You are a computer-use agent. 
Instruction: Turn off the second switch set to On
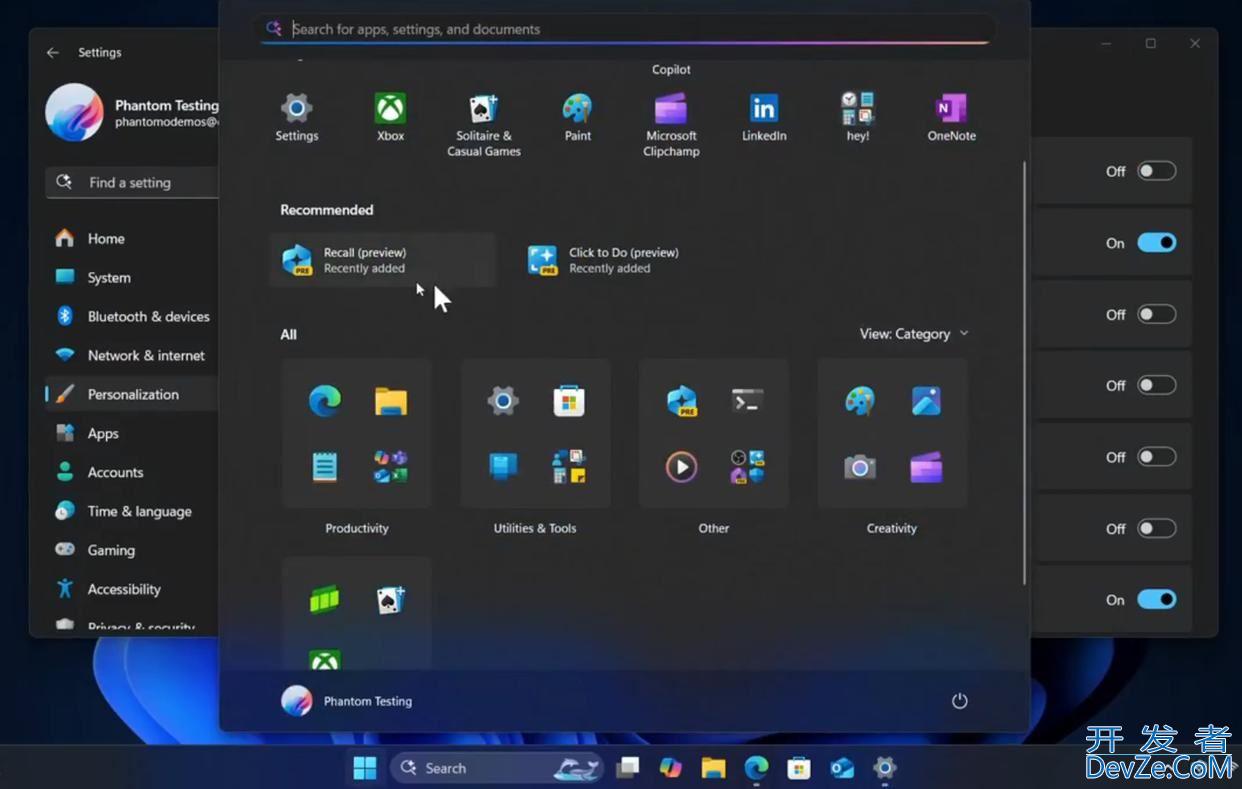click(1156, 243)
